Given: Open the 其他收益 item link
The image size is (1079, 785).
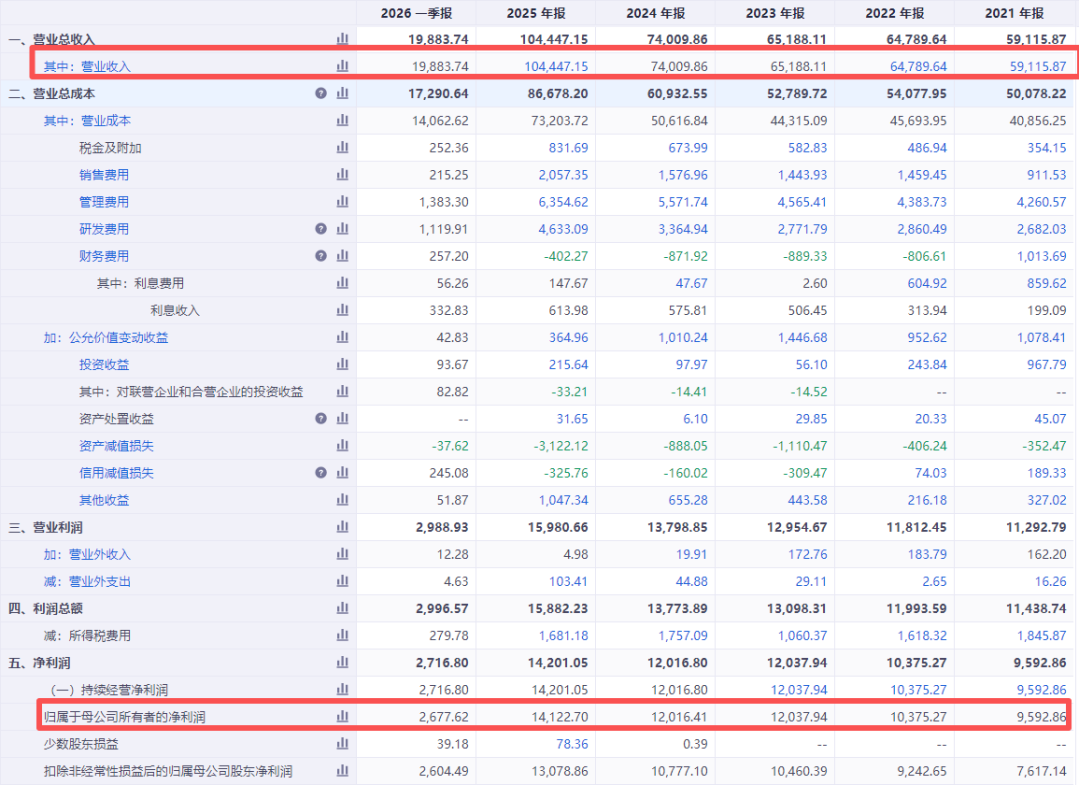Looking at the screenshot, I should click(104, 500).
